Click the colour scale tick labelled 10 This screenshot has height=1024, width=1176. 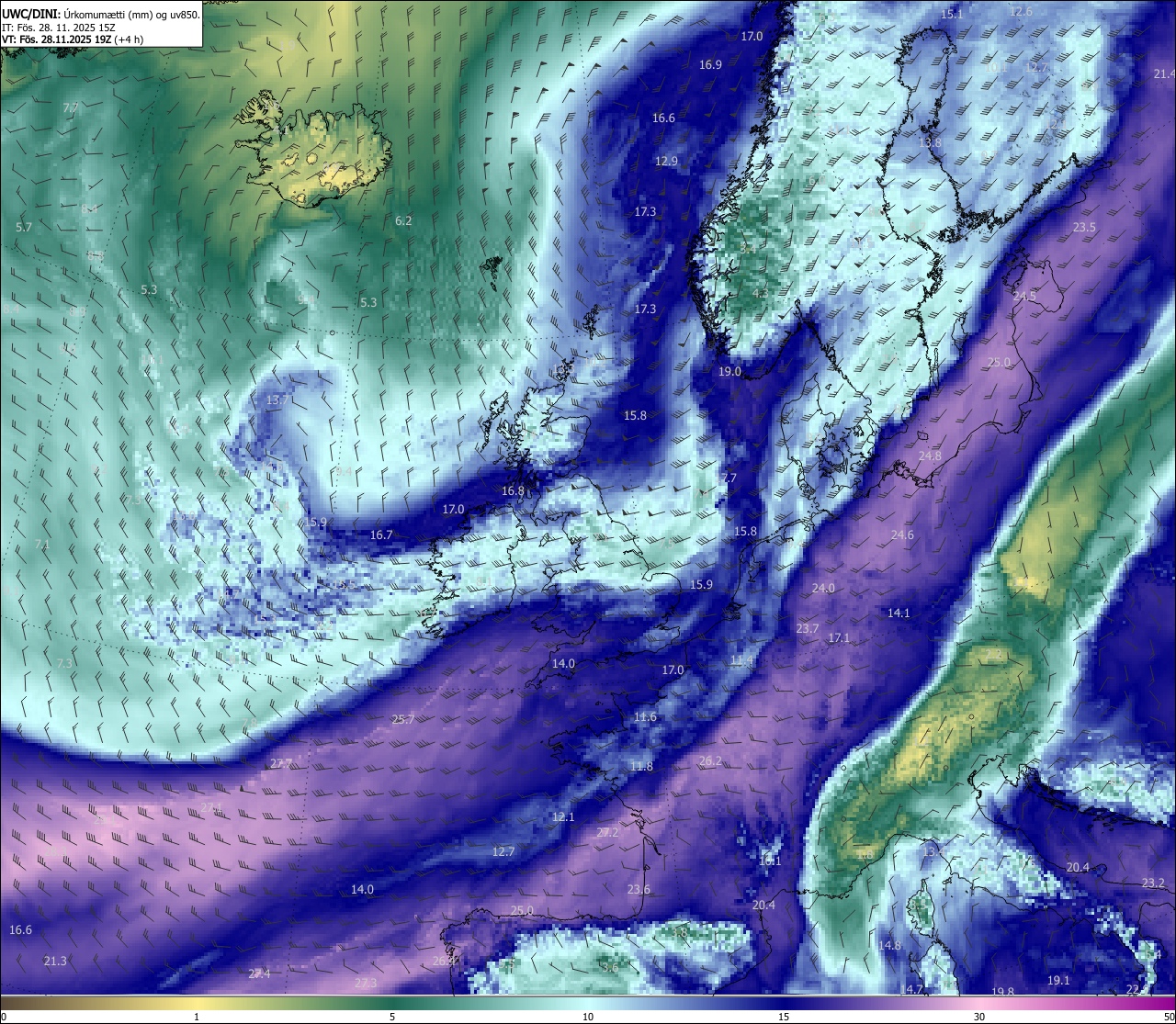[x=588, y=1016]
